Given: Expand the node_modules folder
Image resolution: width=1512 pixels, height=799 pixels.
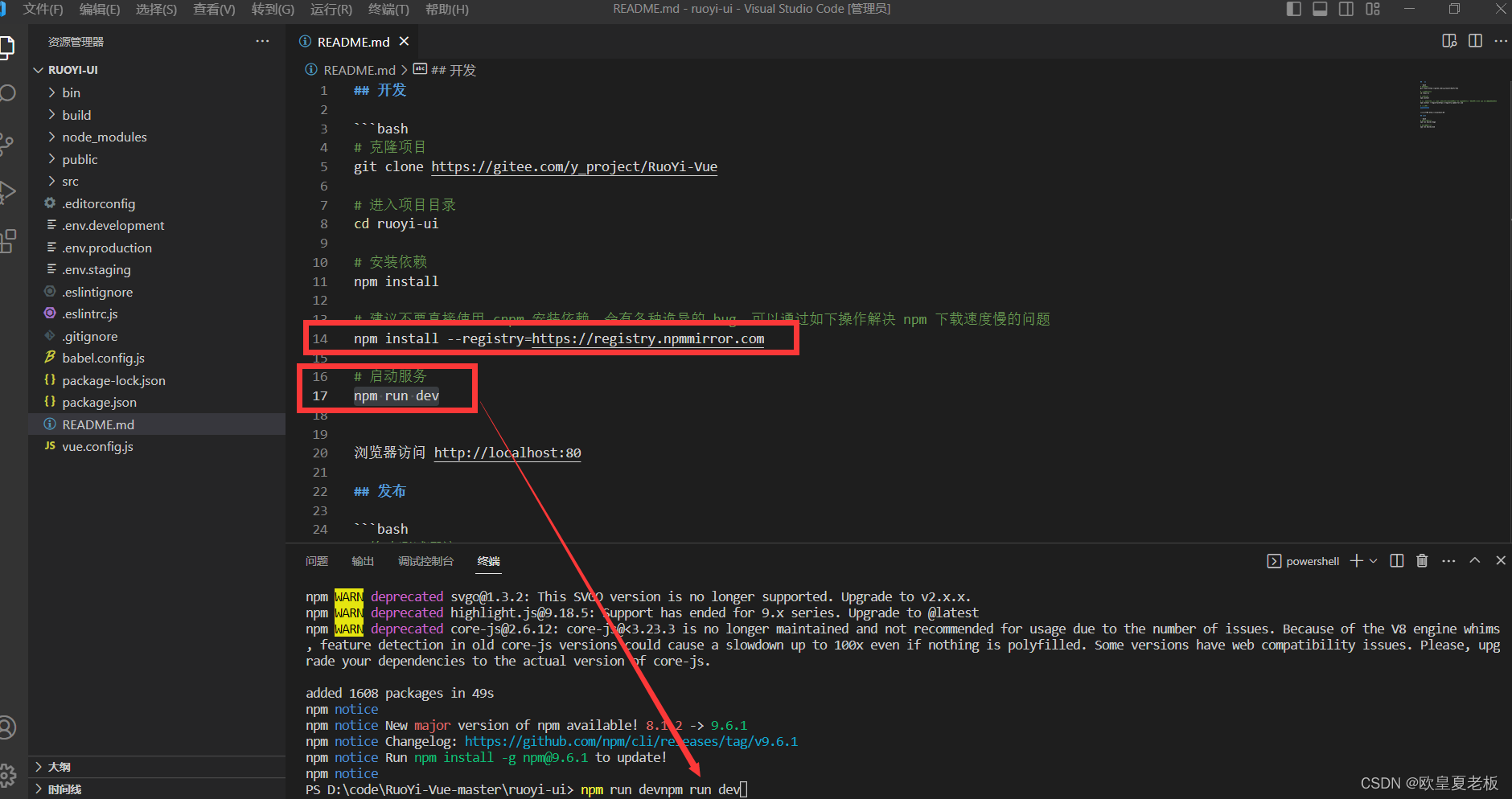Looking at the screenshot, I should (x=157, y=137).
